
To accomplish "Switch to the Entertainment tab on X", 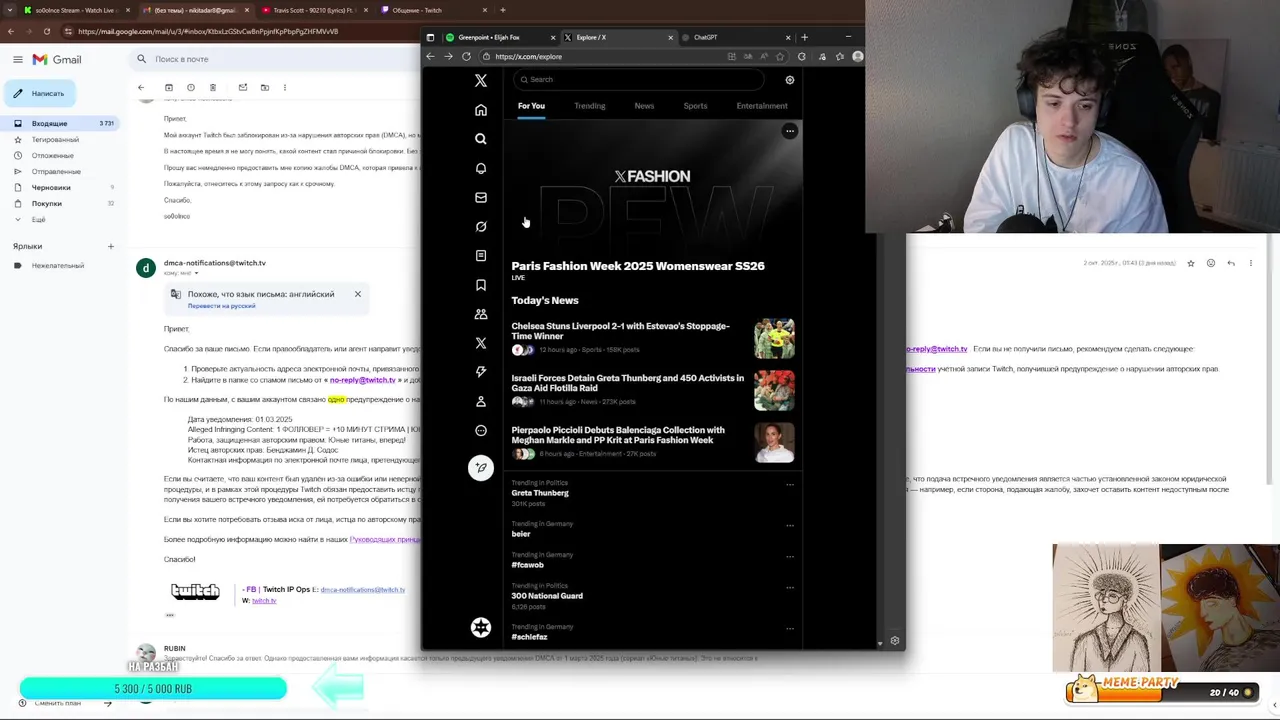I will click(762, 106).
